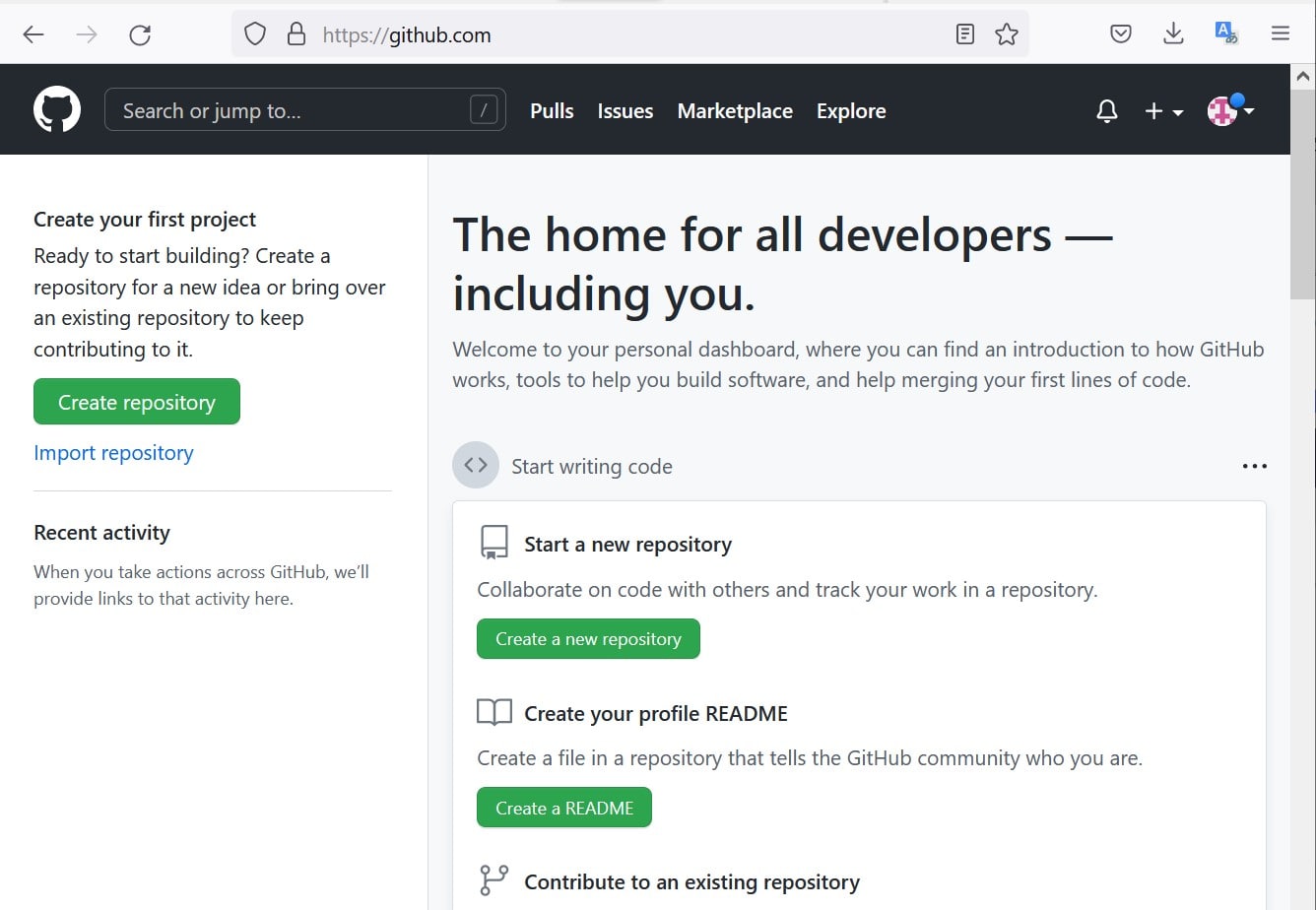Click the repository book icon
Screen dimensions: 1316x910
493,543
